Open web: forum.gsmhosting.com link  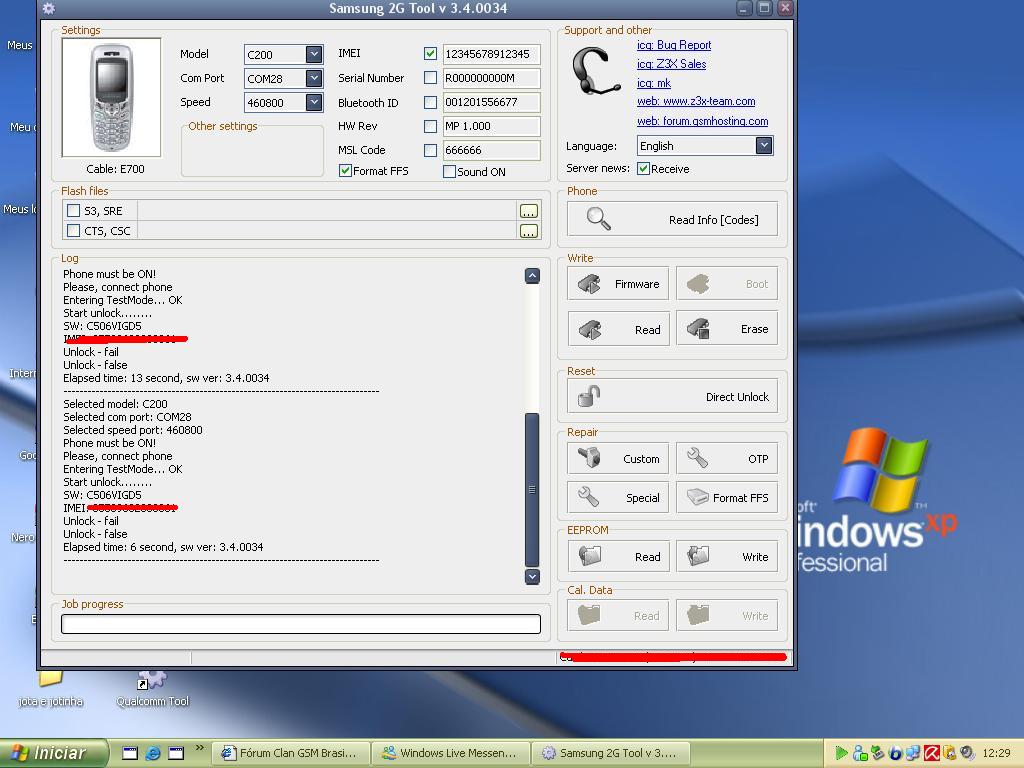tap(703, 121)
